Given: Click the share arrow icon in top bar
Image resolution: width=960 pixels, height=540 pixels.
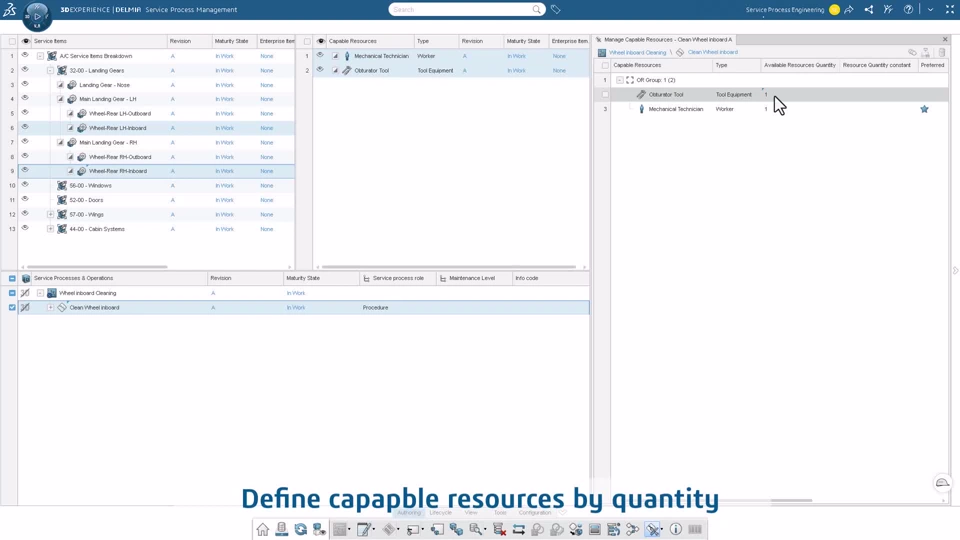Looking at the screenshot, I should [849, 9].
